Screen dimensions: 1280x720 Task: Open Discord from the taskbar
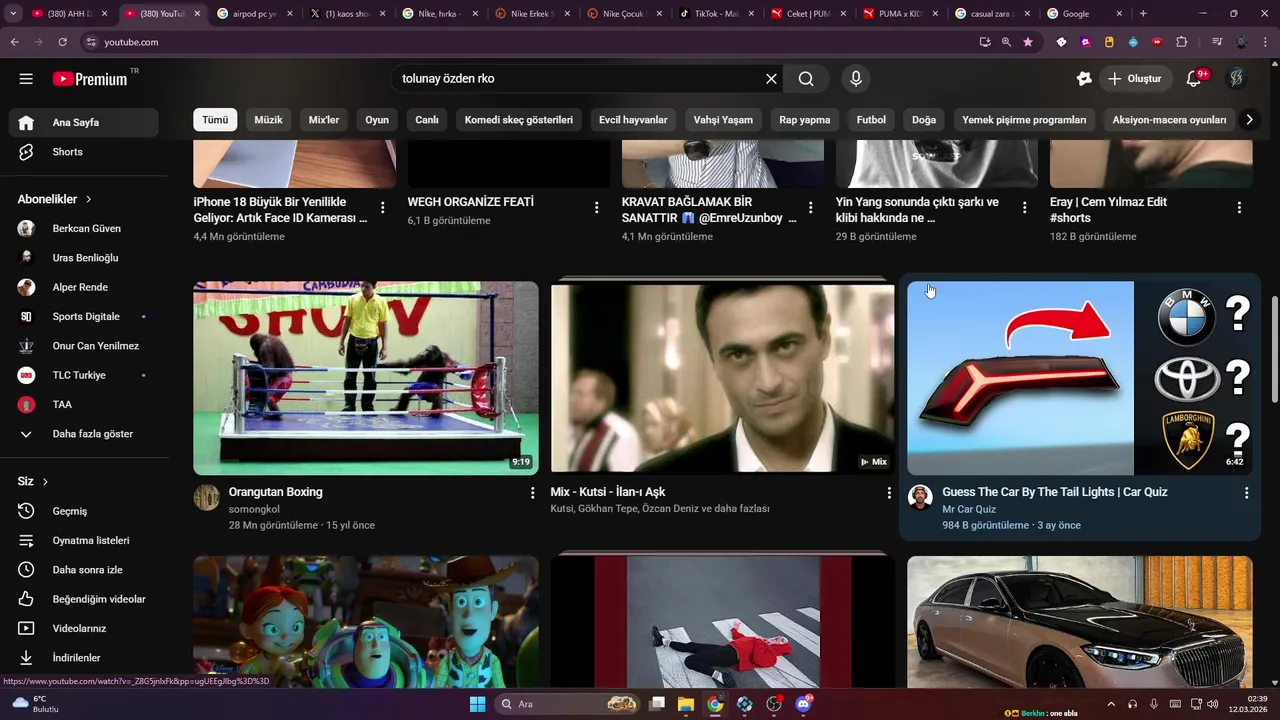[804, 704]
